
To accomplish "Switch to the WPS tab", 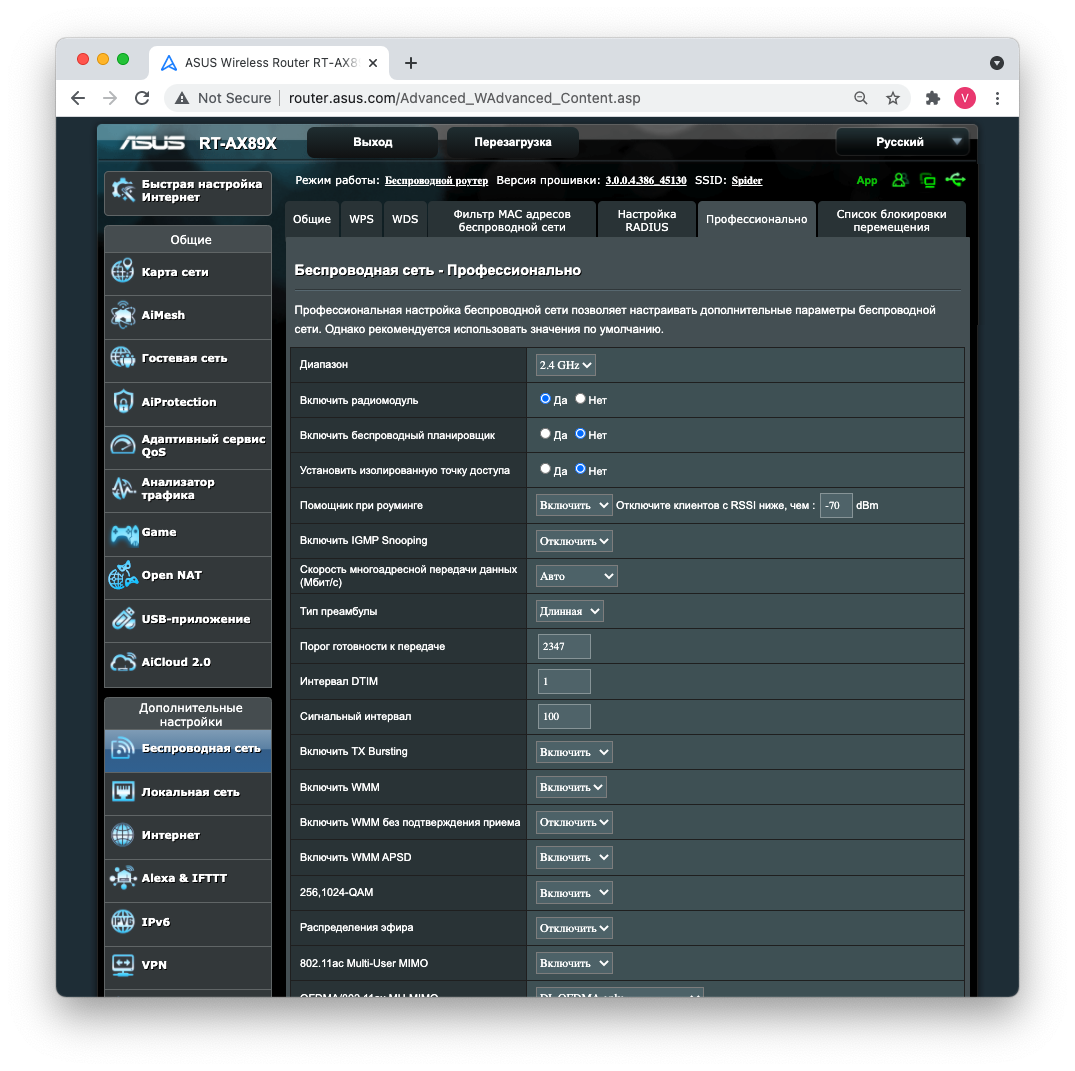I will pyautogui.click(x=361, y=219).
